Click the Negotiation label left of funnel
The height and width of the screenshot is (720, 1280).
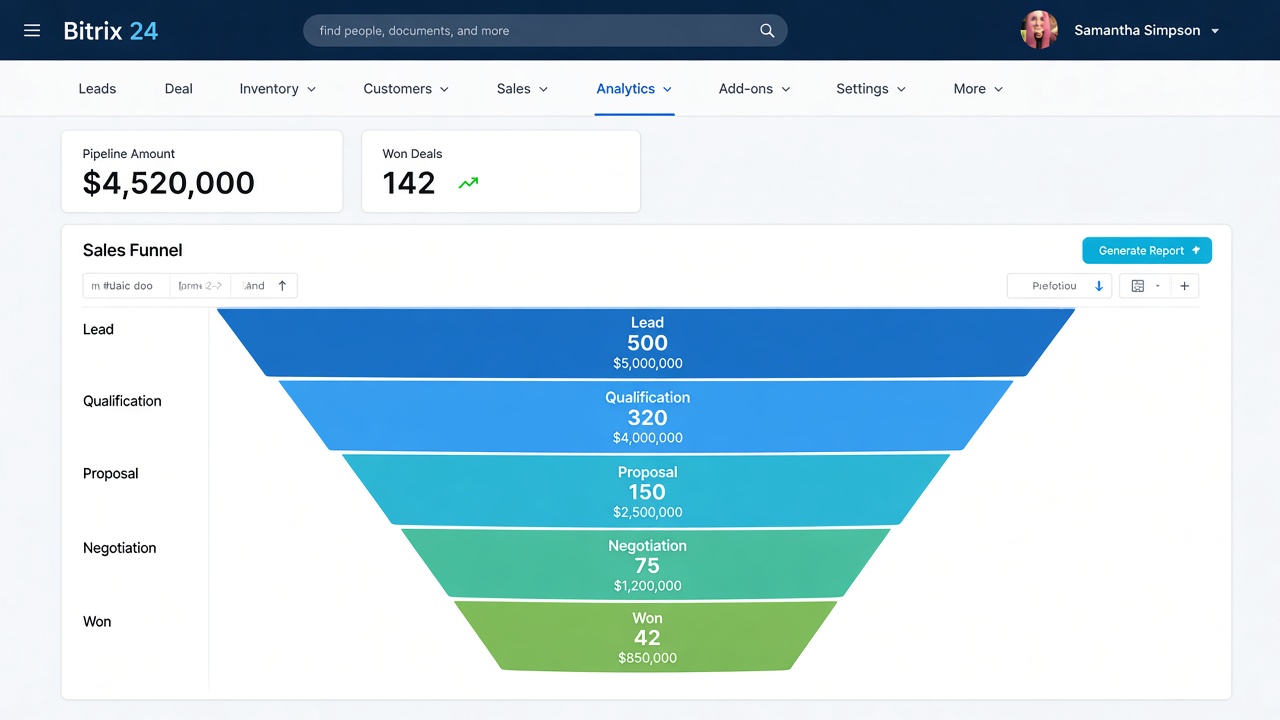119,548
